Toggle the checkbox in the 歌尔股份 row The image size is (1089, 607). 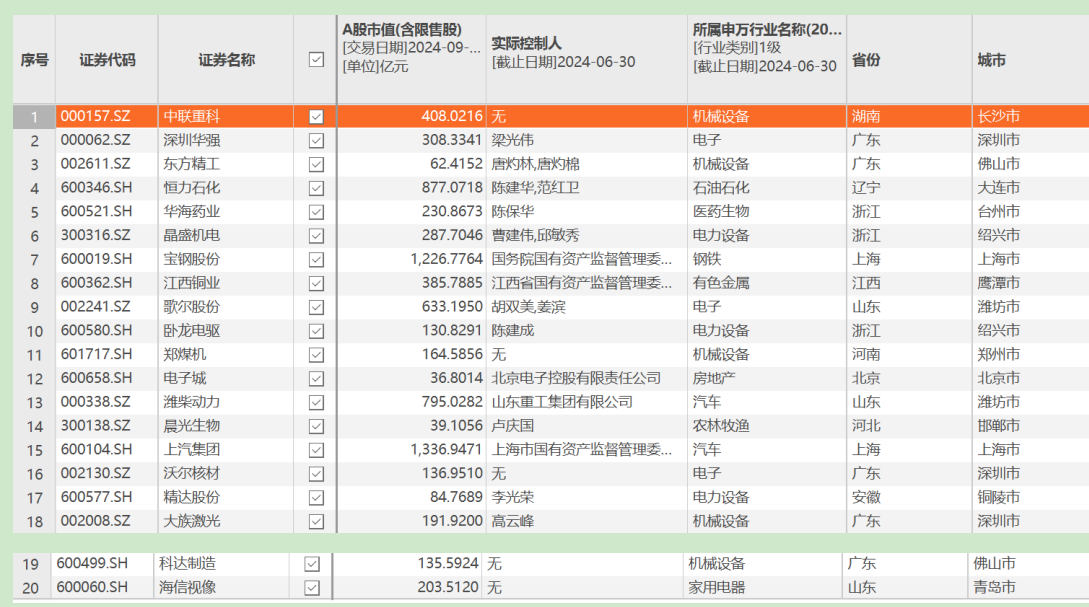[316, 307]
